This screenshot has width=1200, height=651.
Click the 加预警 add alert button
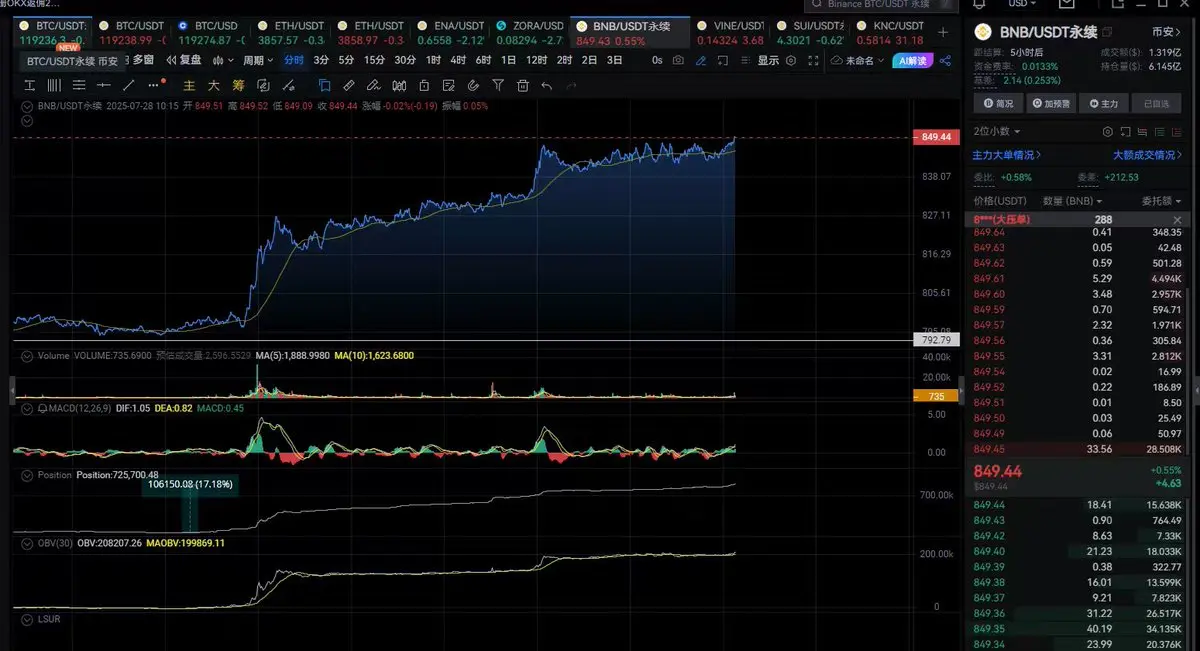(x=1052, y=103)
